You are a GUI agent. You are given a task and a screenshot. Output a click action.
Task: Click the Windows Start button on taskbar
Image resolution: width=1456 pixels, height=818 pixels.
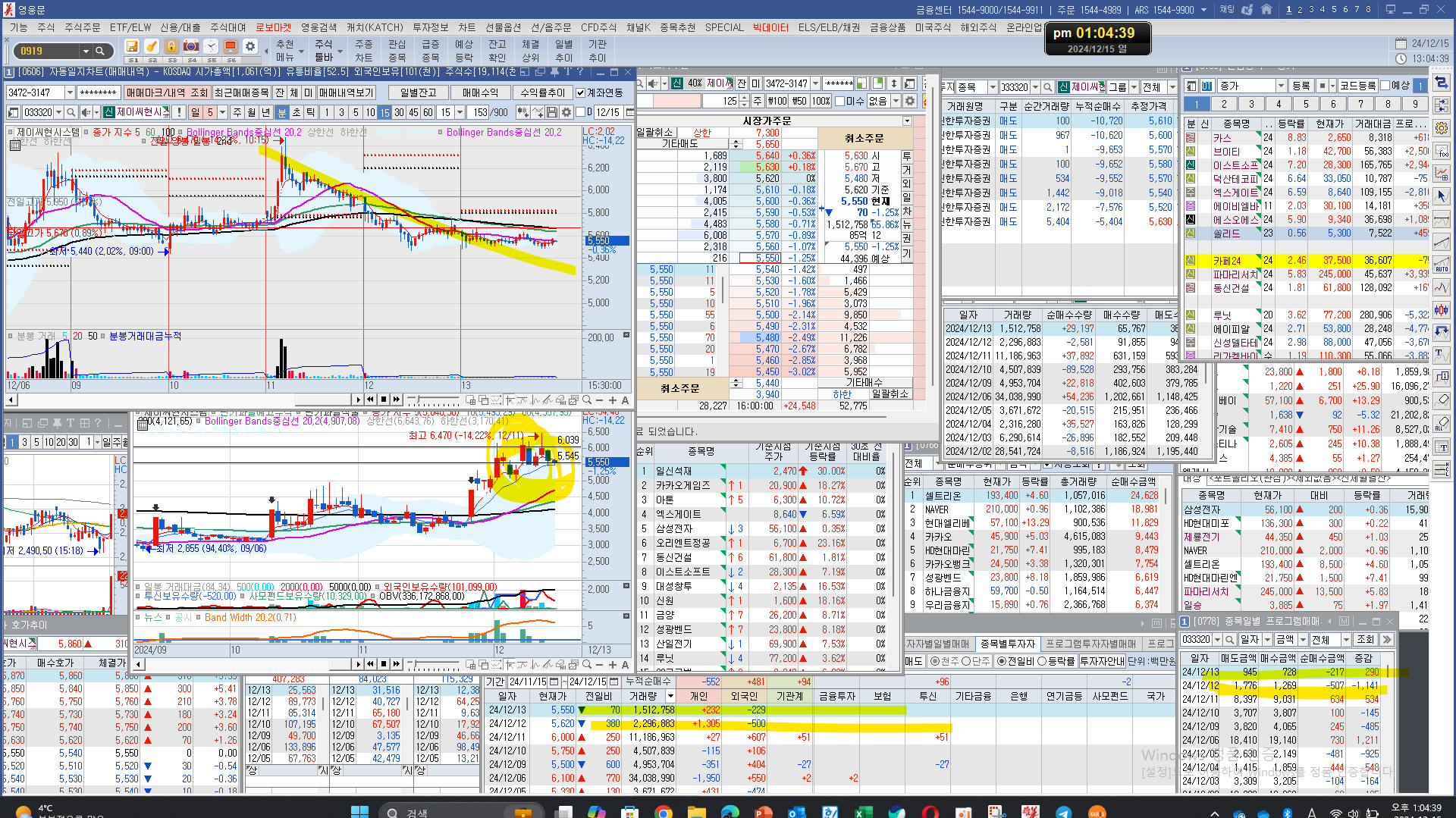(x=359, y=812)
